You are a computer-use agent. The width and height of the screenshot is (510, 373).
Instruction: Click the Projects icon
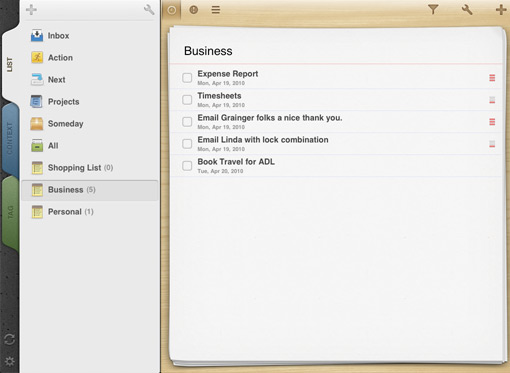(36, 101)
